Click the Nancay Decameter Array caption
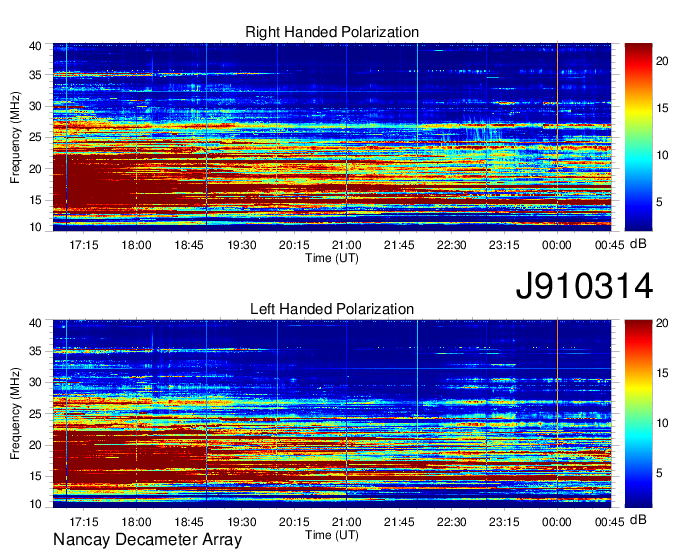This screenshot has width=680, height=552. (x=147, y=539)
